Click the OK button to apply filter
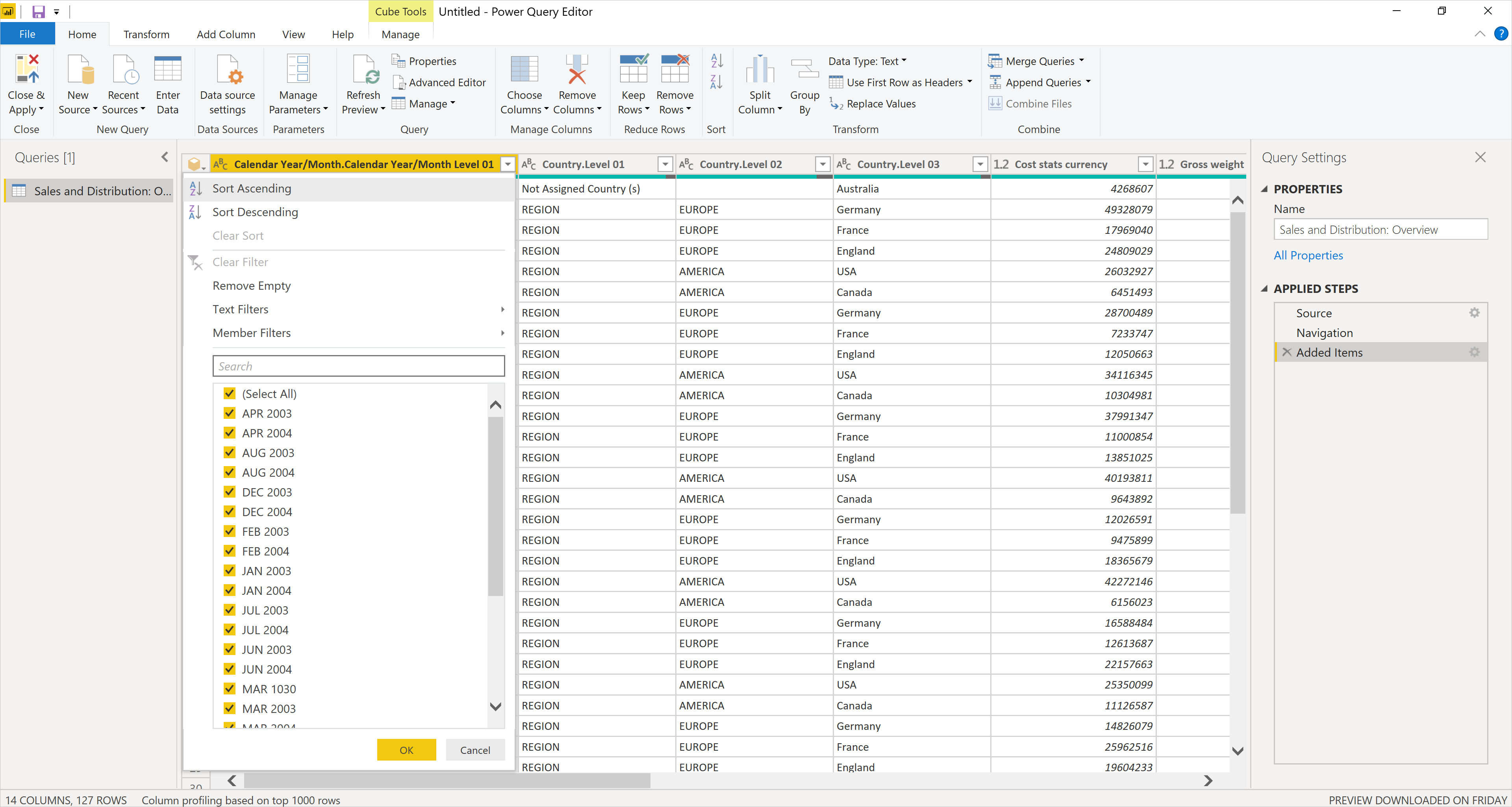Viewport: 1512px width, 807px height. 406,750
